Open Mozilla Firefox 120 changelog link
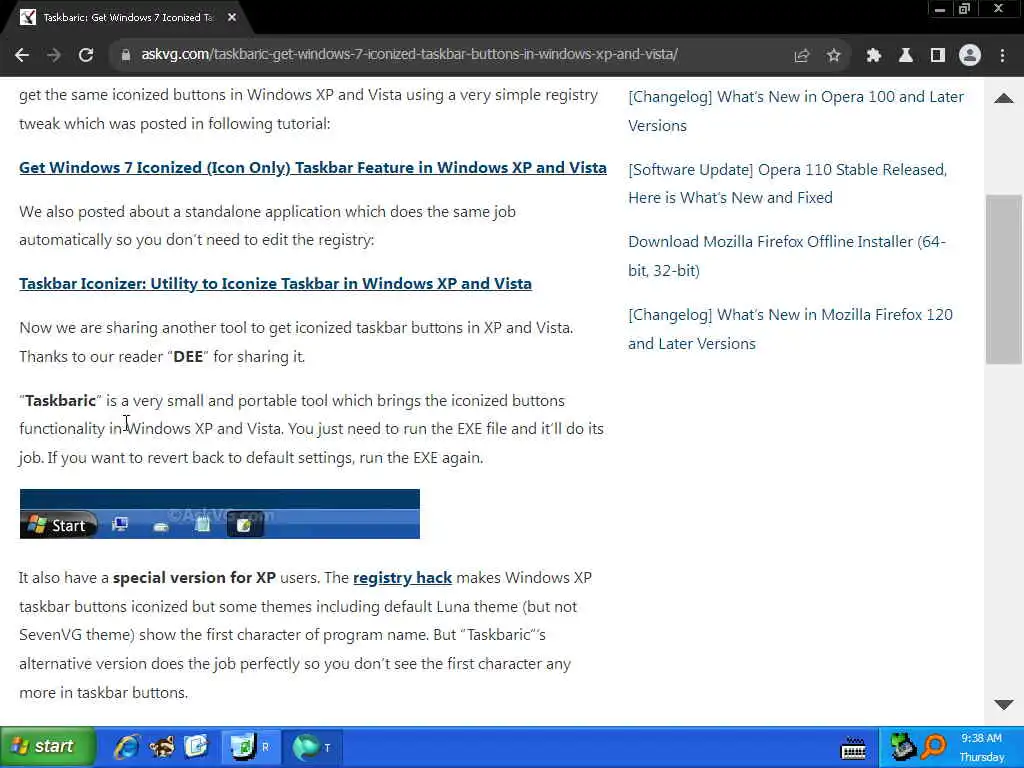Screen dimensions: 1024x768 [x=790, y=329]
